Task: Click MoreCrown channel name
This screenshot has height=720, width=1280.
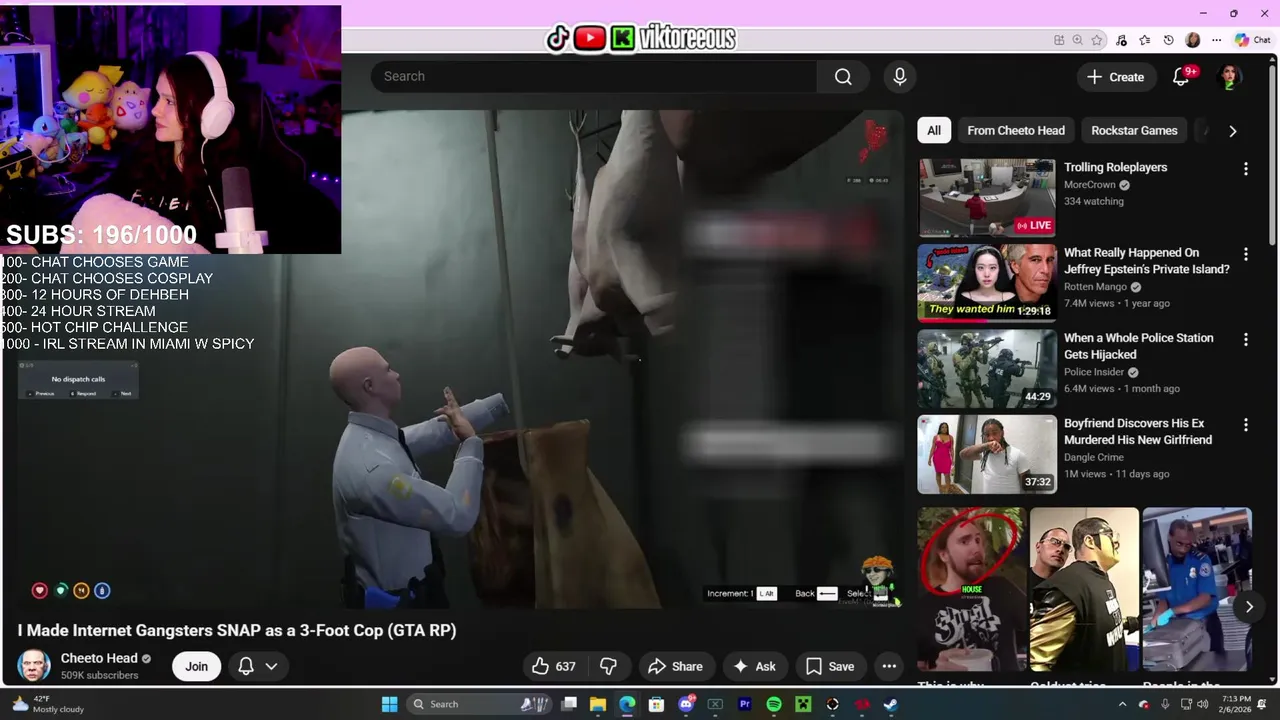Action: point(1090,185)
